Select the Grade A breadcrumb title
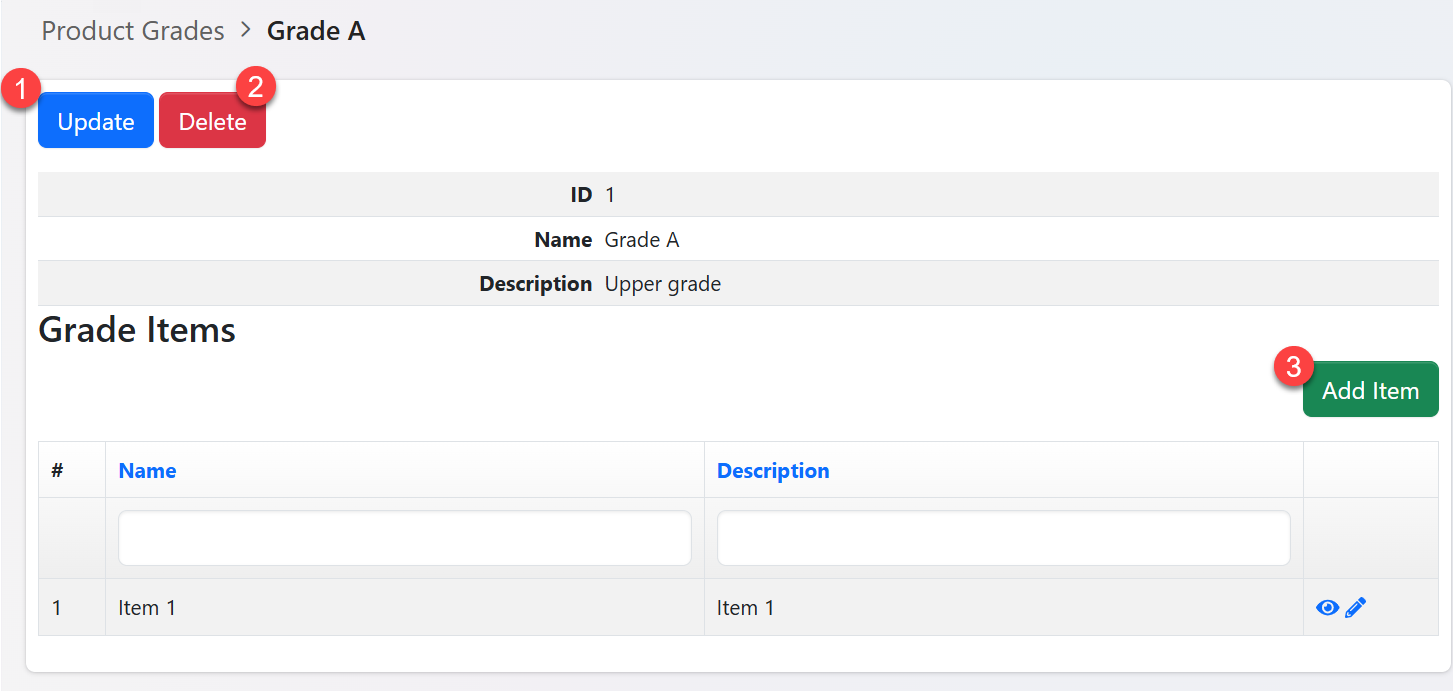Image resolution: width=1453 pixels, height=691 pixels. coord(316,31)
